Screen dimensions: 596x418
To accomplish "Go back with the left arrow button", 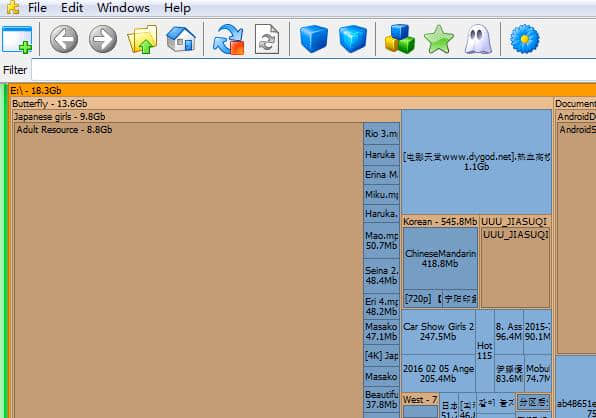I will pos(64,39).
